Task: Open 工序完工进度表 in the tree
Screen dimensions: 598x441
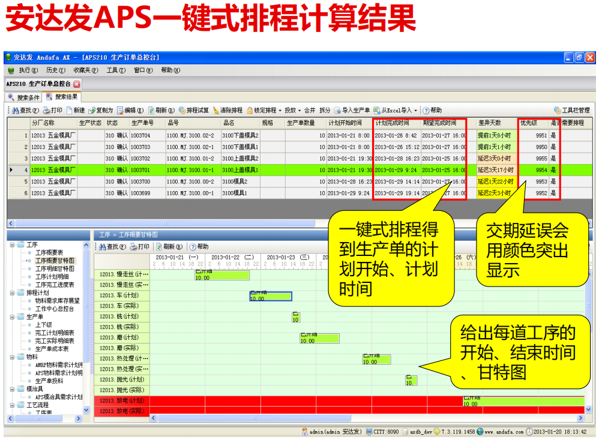Action: (x=55, y=285)
